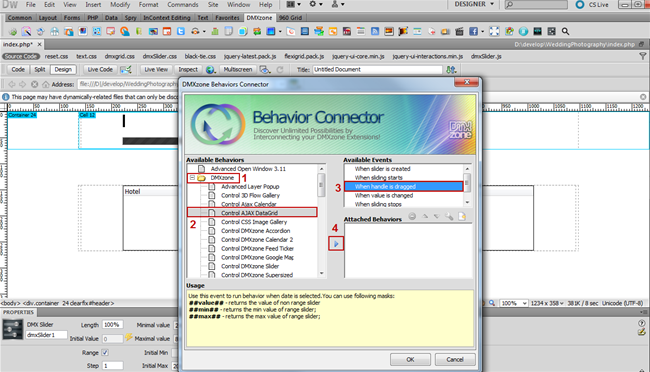Collapse the DMXzone folder tree node
The image size is (650, 372).
click(x=192, y=178)
